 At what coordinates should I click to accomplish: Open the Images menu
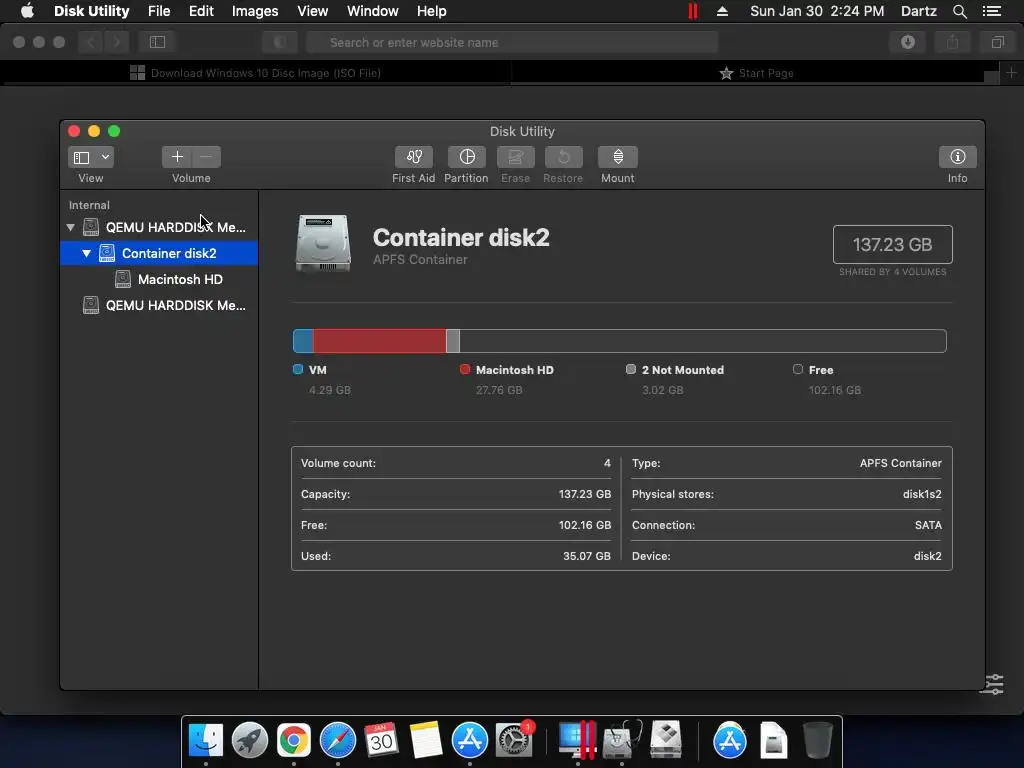pyautogui.click(x=255, y=11)
